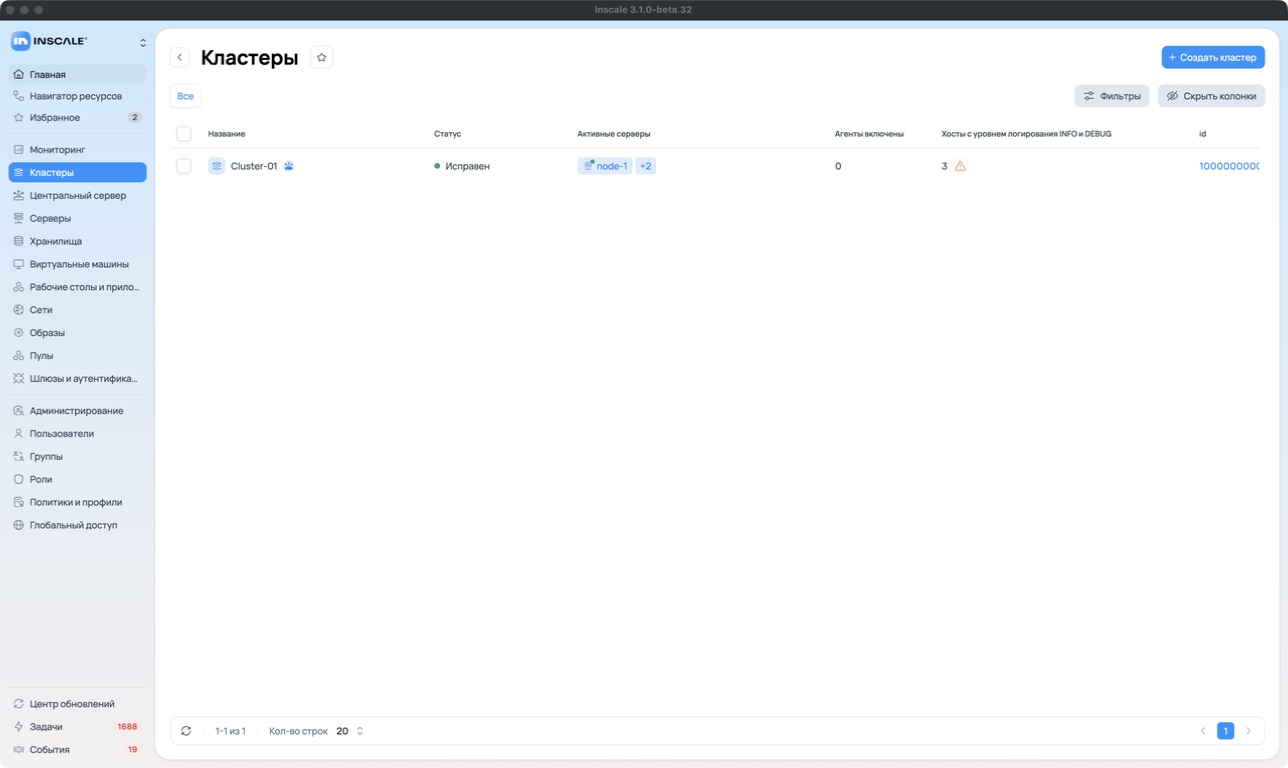Go to previous page with left chevron
Image resolution: width=1288 pixels, height=768 pixels.
point(1202,731)
